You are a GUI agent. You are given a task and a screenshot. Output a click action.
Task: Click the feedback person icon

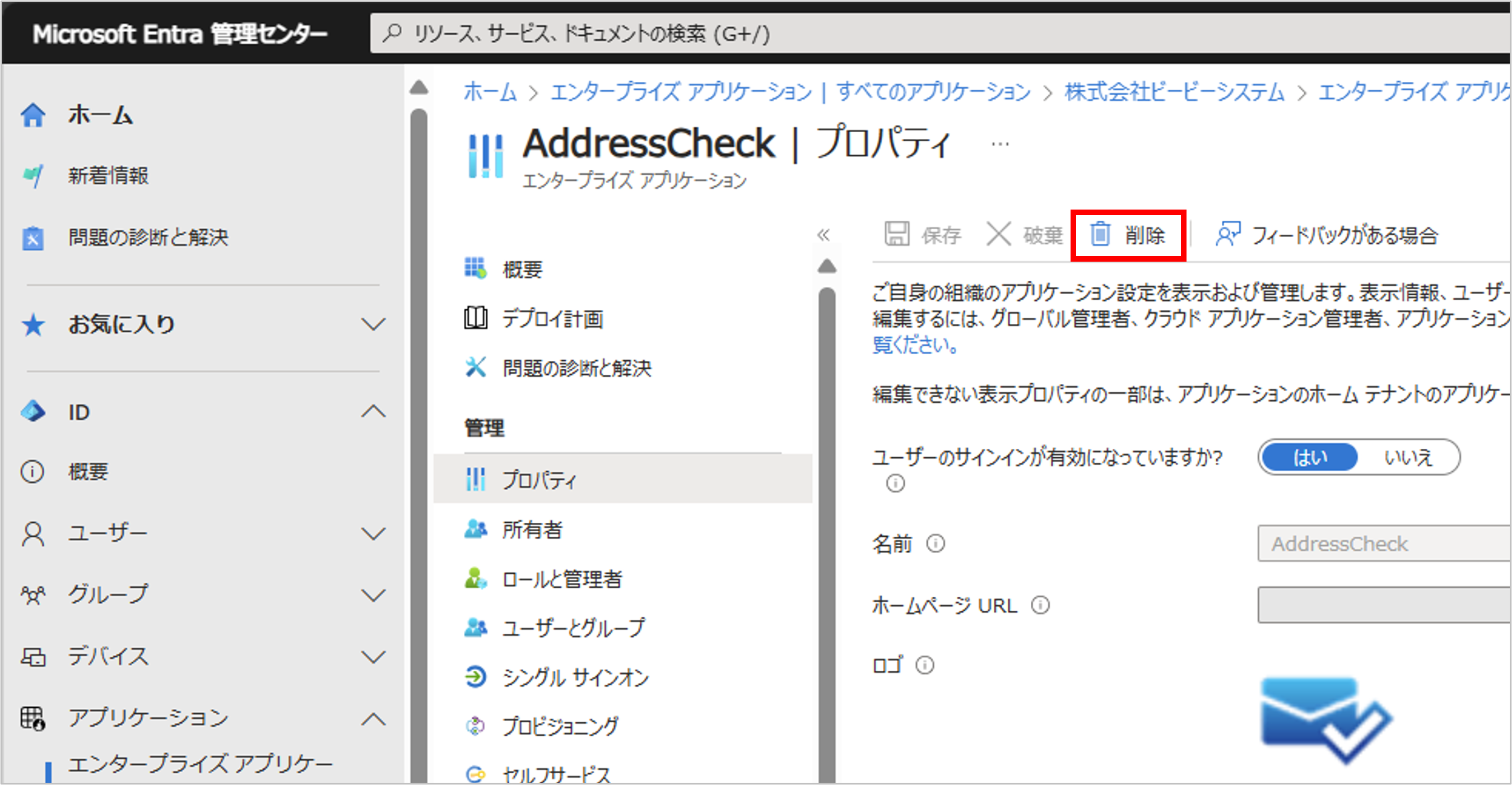tap(1227, 234)
